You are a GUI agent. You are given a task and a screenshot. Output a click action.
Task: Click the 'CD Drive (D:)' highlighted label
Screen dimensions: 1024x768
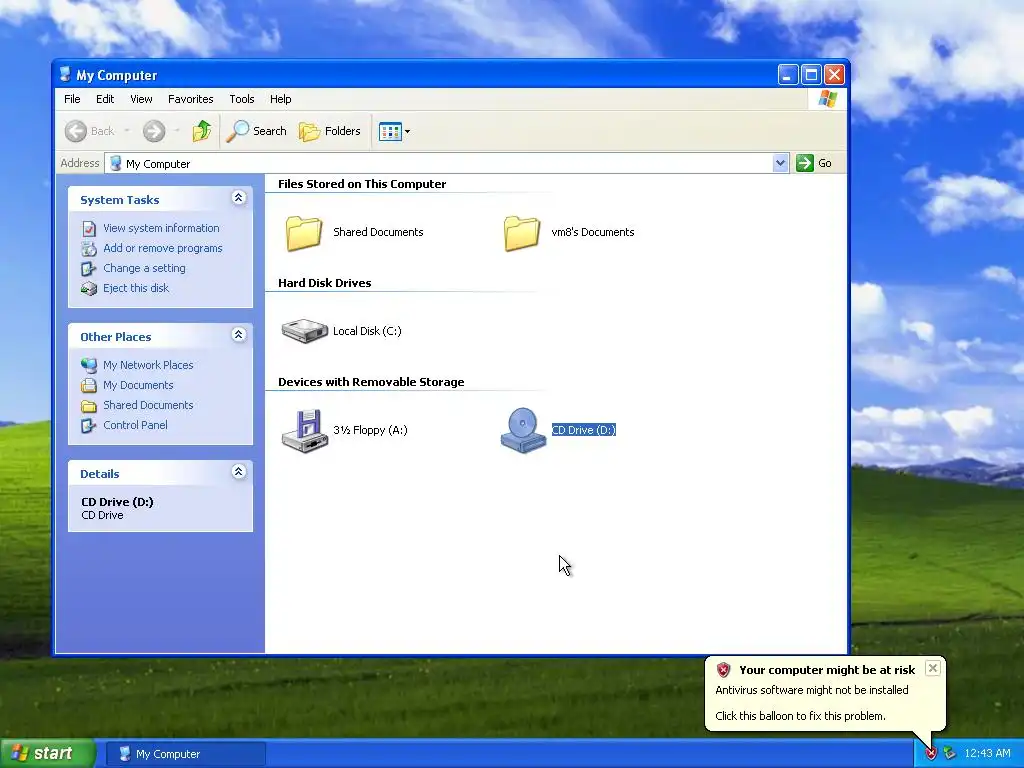coord(583,430)
